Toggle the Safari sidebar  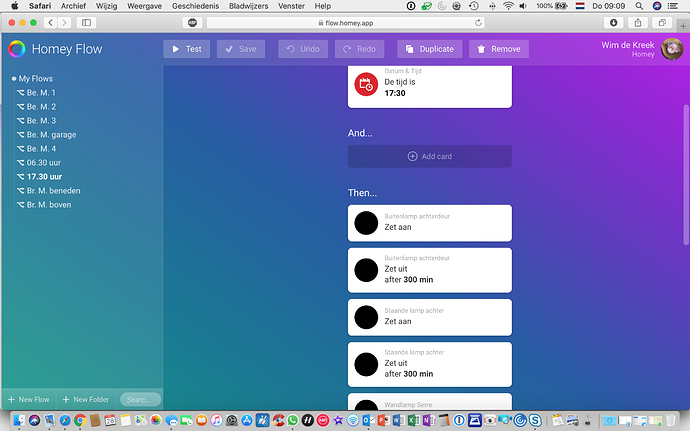(86, 23)
